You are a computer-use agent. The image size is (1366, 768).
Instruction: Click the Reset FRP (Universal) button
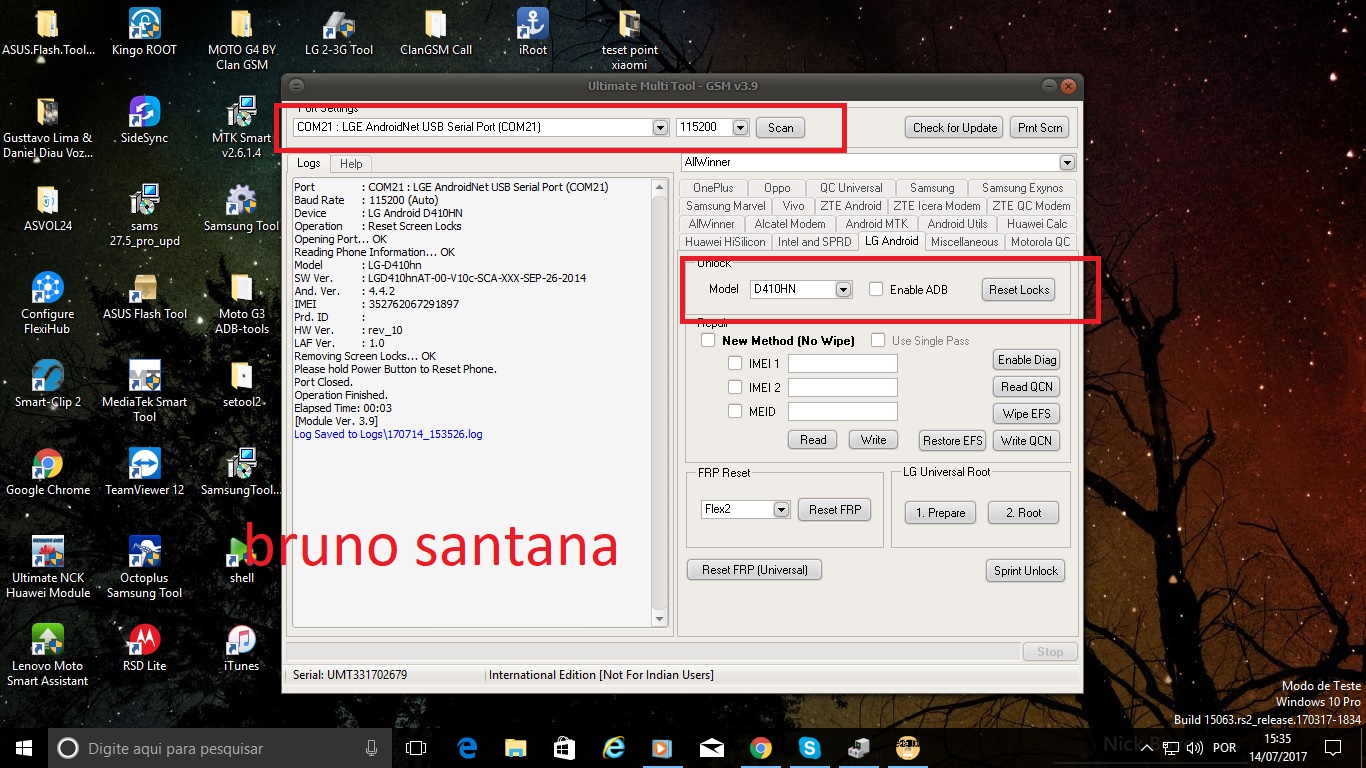754,569
